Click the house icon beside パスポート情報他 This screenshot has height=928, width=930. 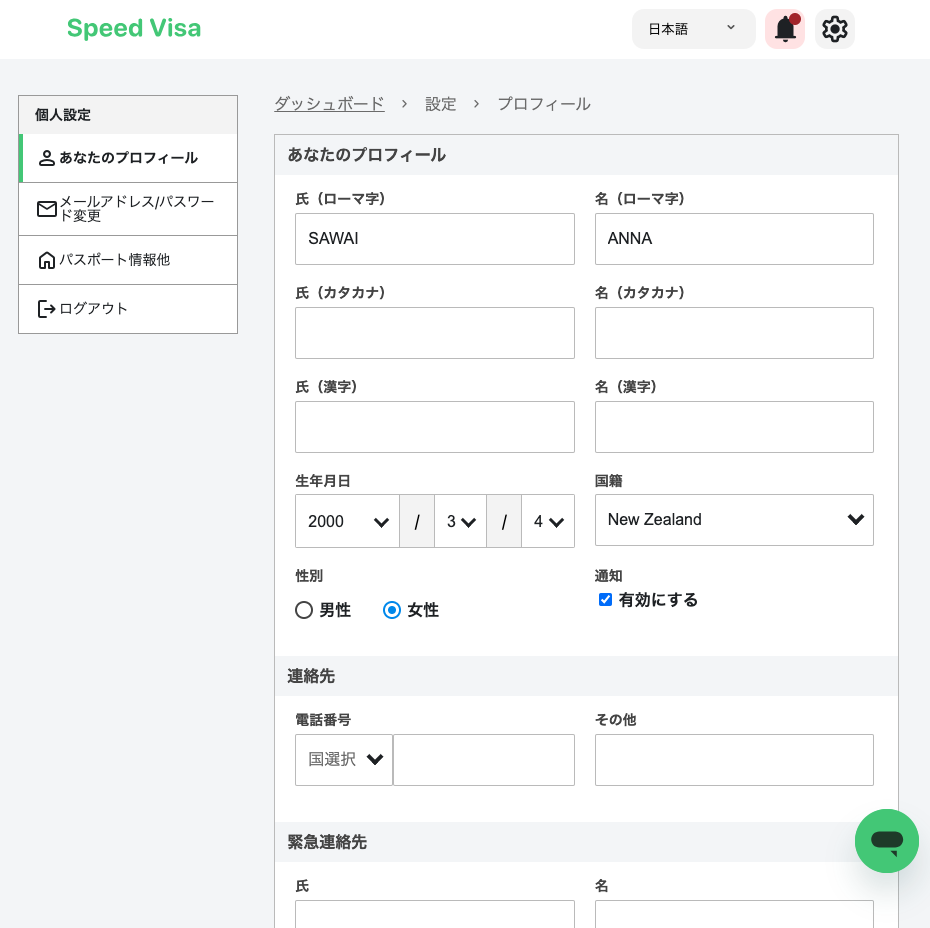pos(46,260)
